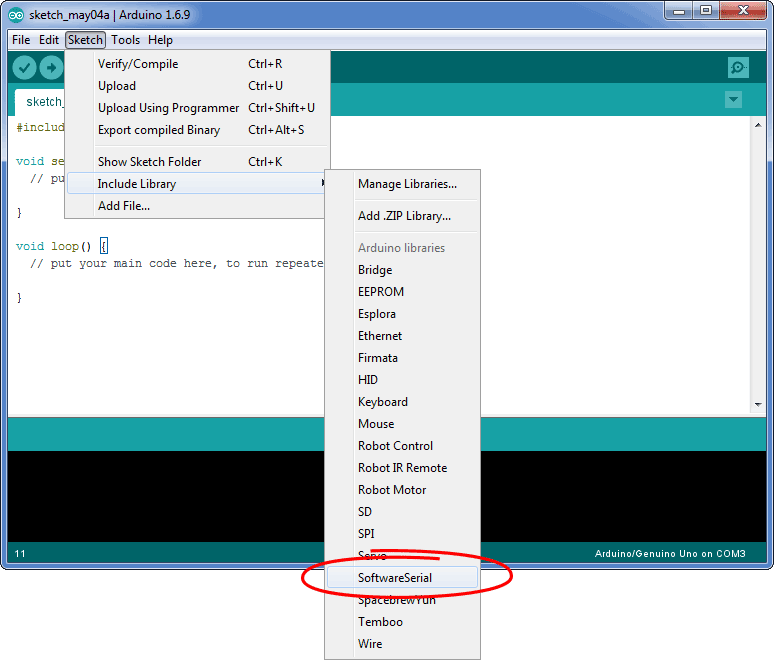Choose Manage Libraries... option

click(407, 184)
